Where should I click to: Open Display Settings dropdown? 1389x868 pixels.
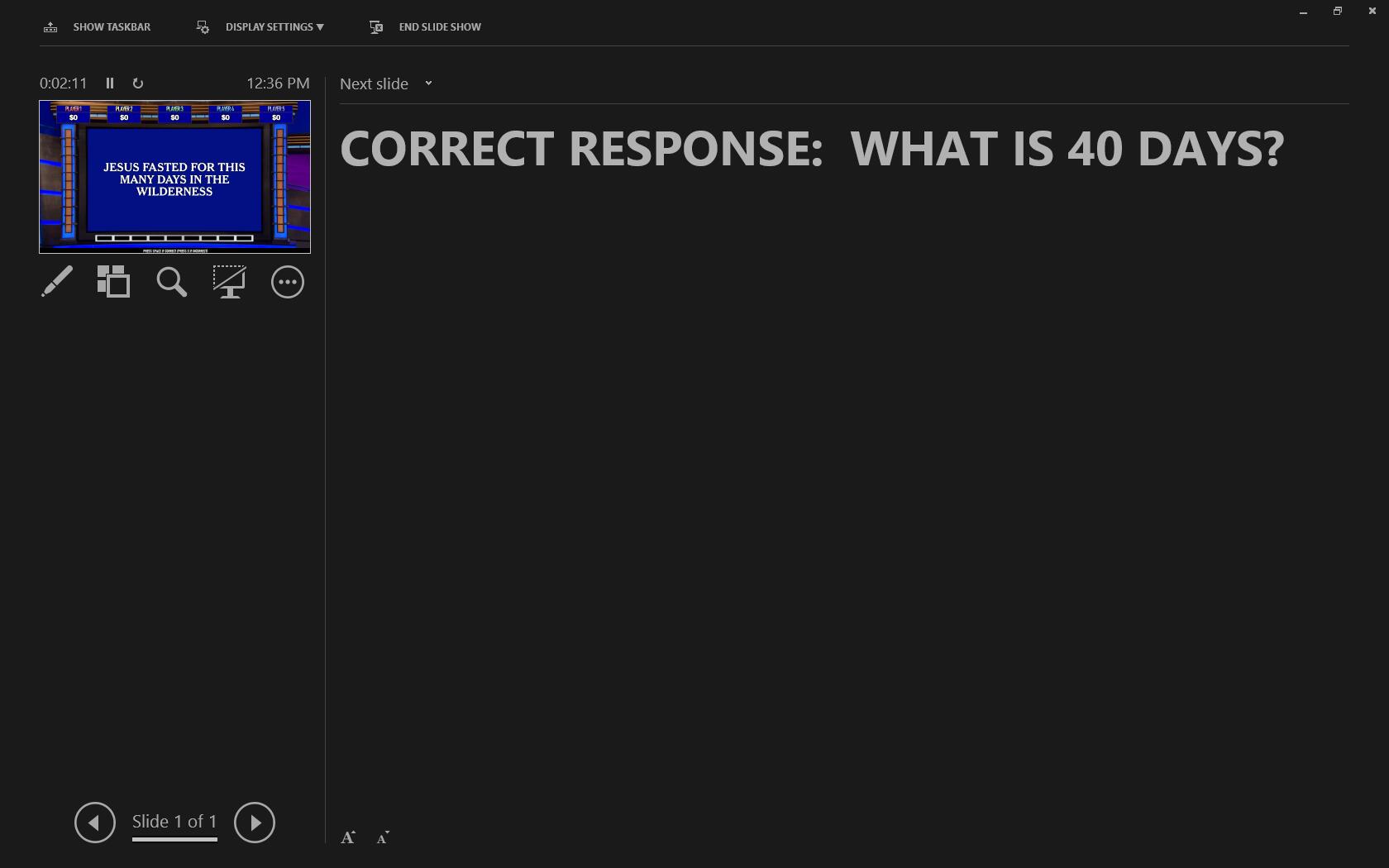click(260, 27)
